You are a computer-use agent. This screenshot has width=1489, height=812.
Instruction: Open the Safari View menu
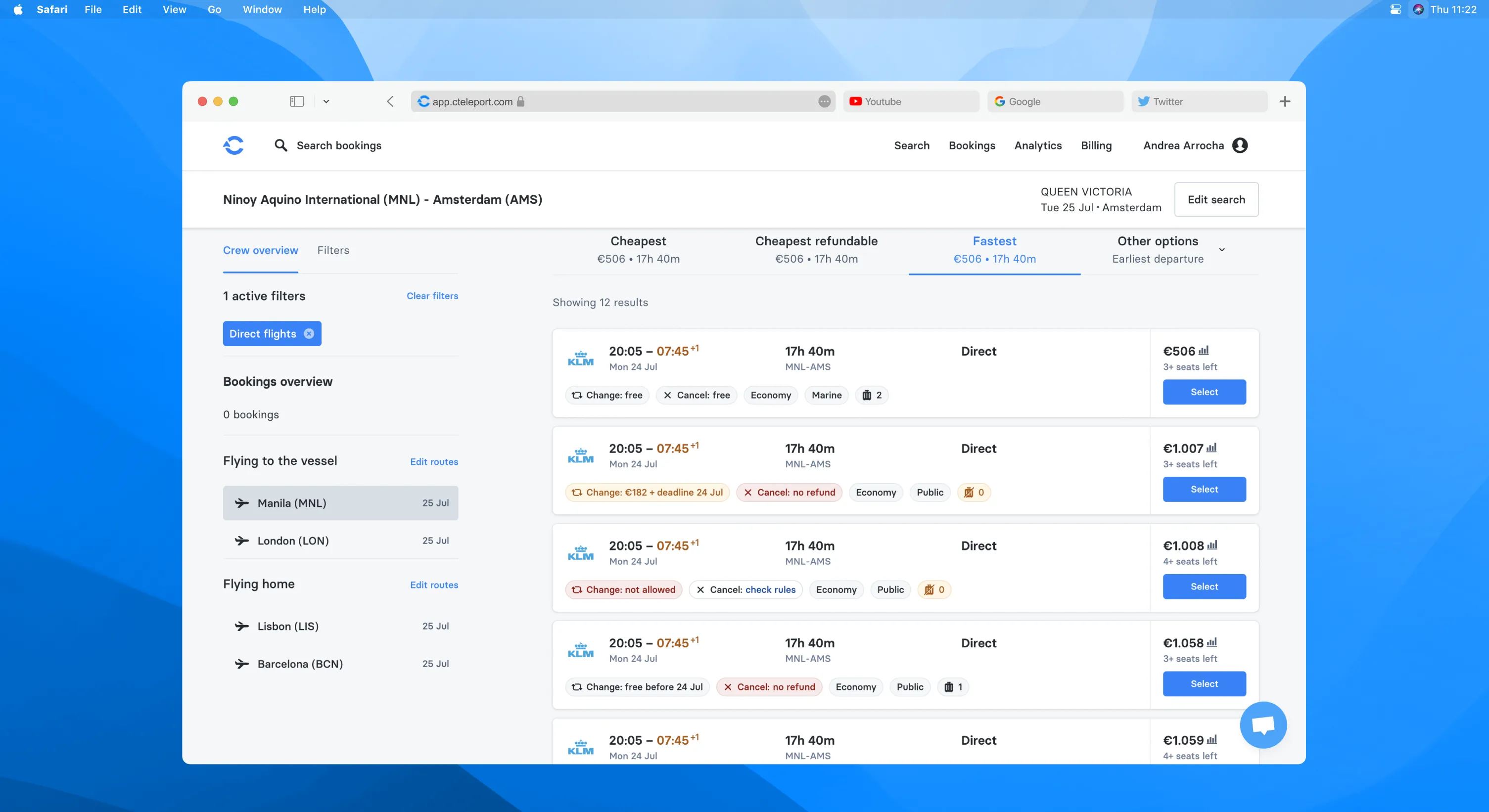174,9
